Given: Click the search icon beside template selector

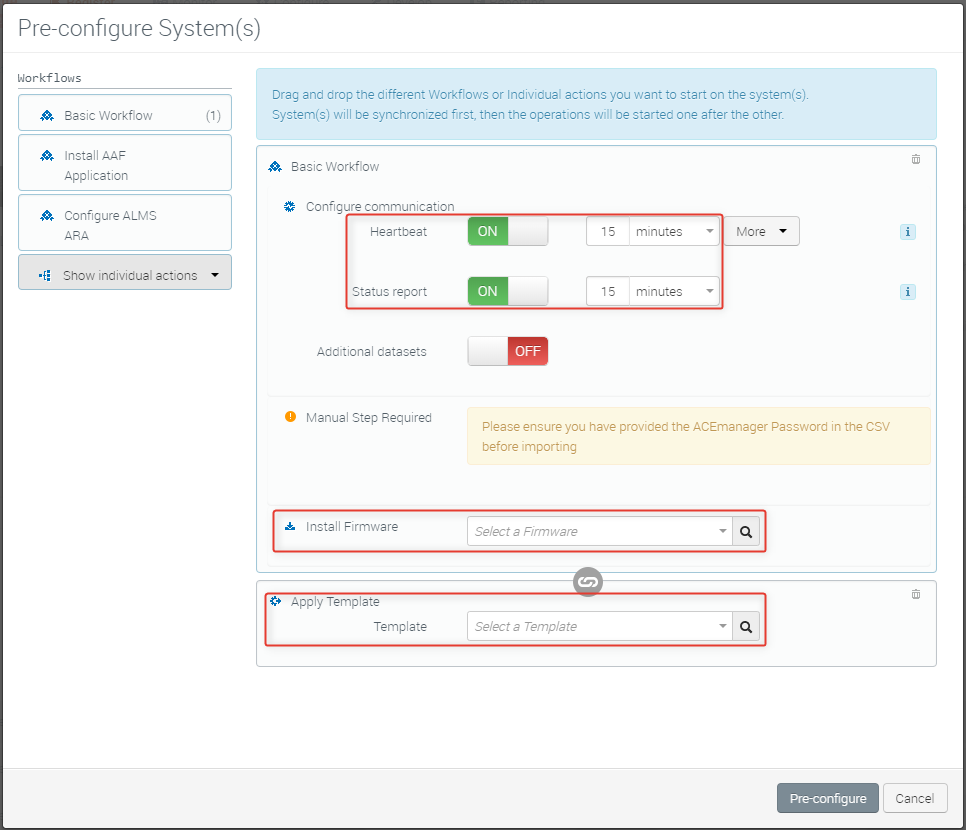Looking at the screenshot, I should point(746,627).
